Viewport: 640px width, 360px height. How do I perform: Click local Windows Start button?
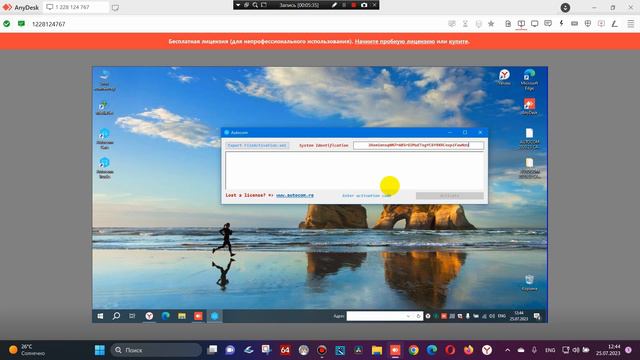coord(100,350)
